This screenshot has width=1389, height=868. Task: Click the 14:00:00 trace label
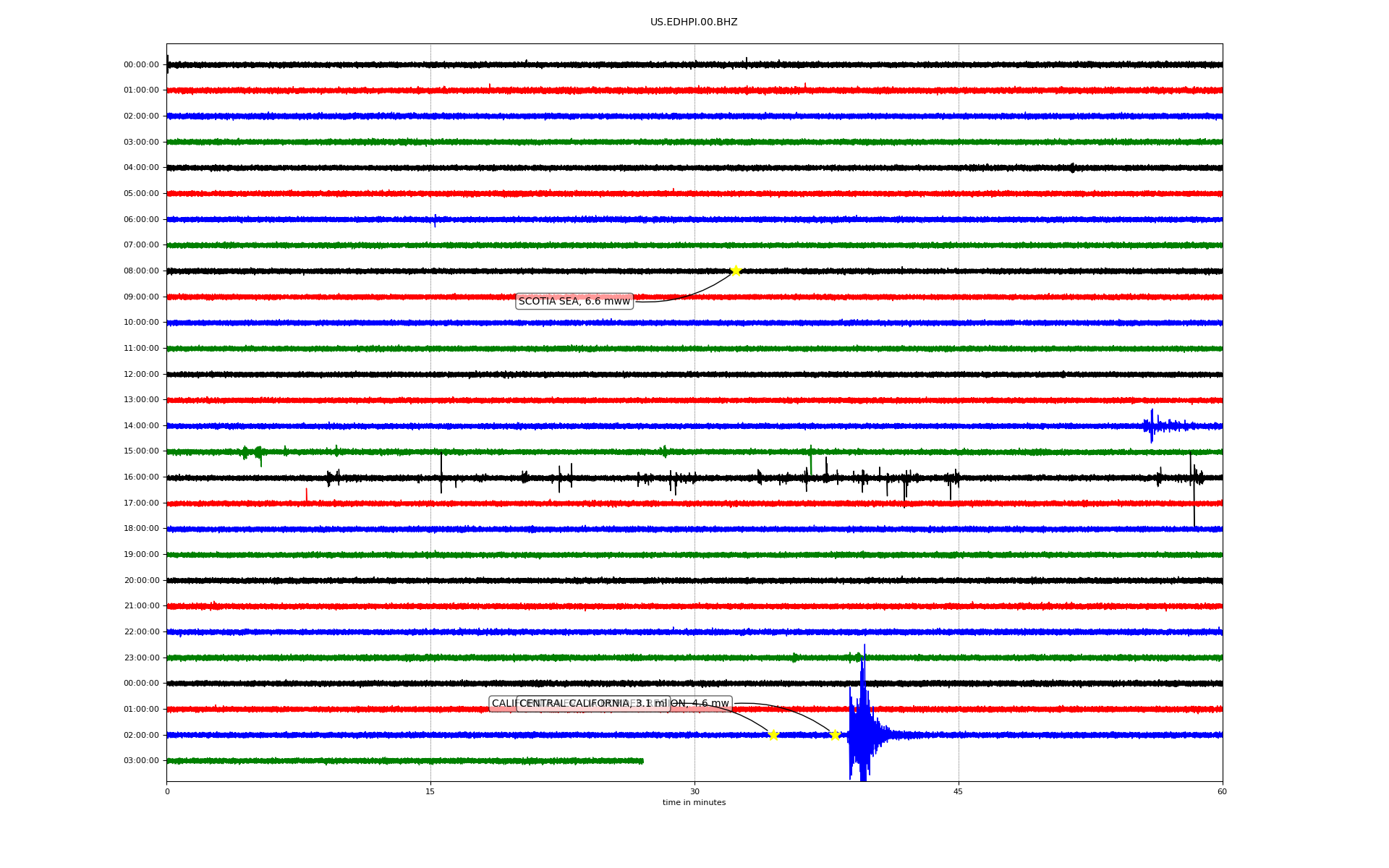(x=141, y=426)
